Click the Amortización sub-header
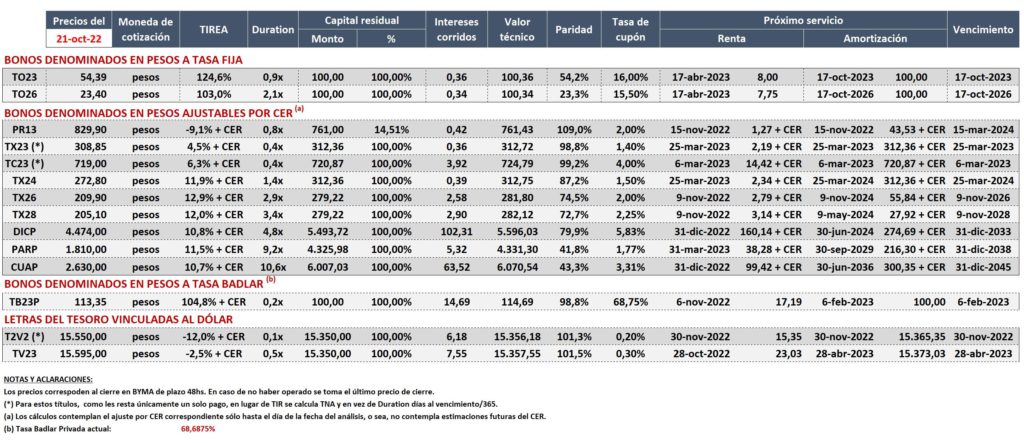Screen dimensions: 1024x443 coord(875,39)
